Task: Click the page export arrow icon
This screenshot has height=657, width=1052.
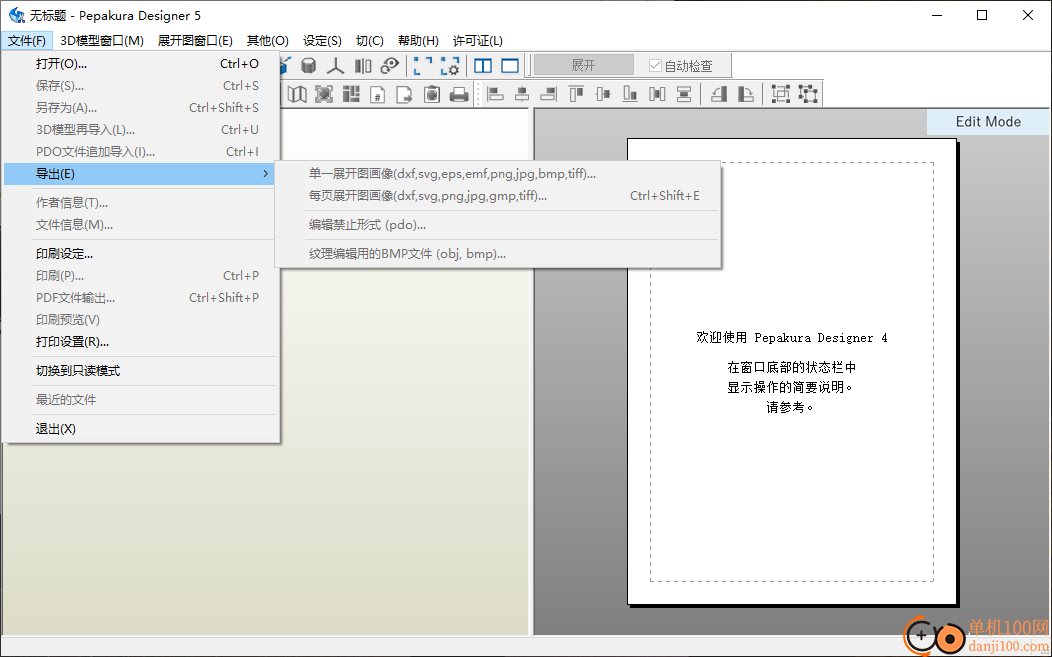Action: pos(405,94)
